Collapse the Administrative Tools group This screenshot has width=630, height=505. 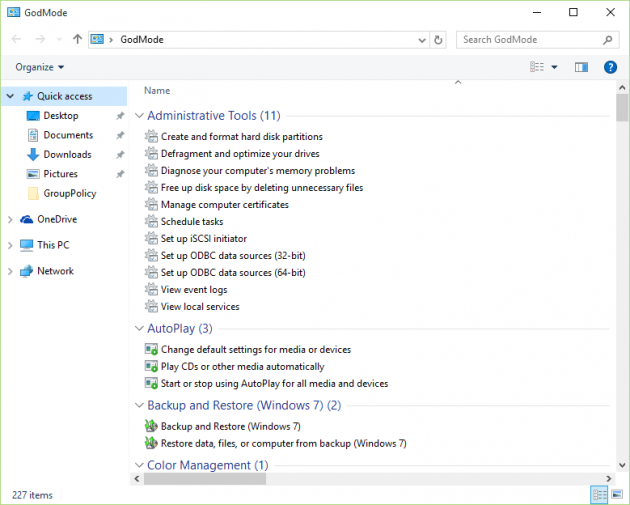tap(139, 116)
